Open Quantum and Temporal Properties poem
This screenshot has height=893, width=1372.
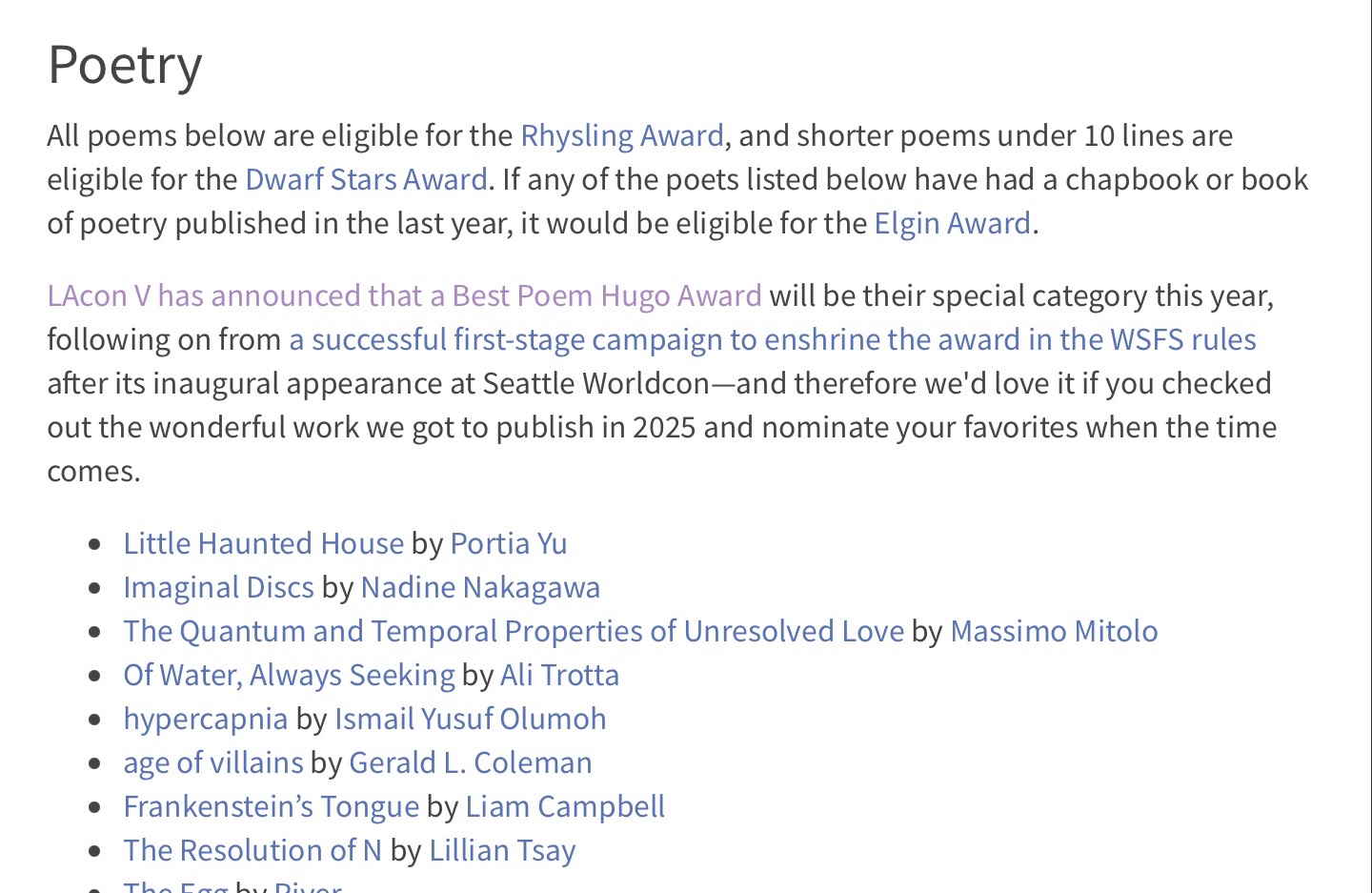click(x=513, y=632)
